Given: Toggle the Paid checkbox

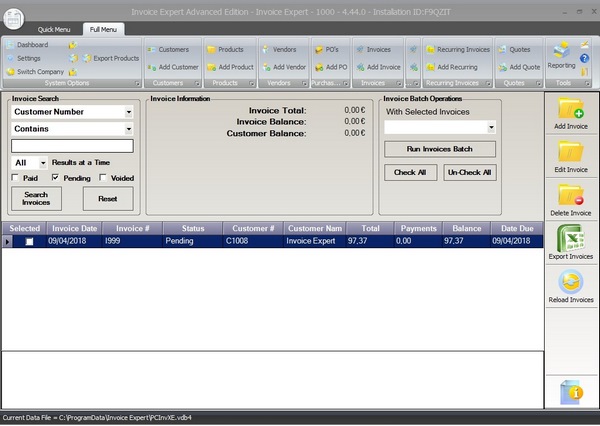Looking at the screenshot, I should pos(15,178).
